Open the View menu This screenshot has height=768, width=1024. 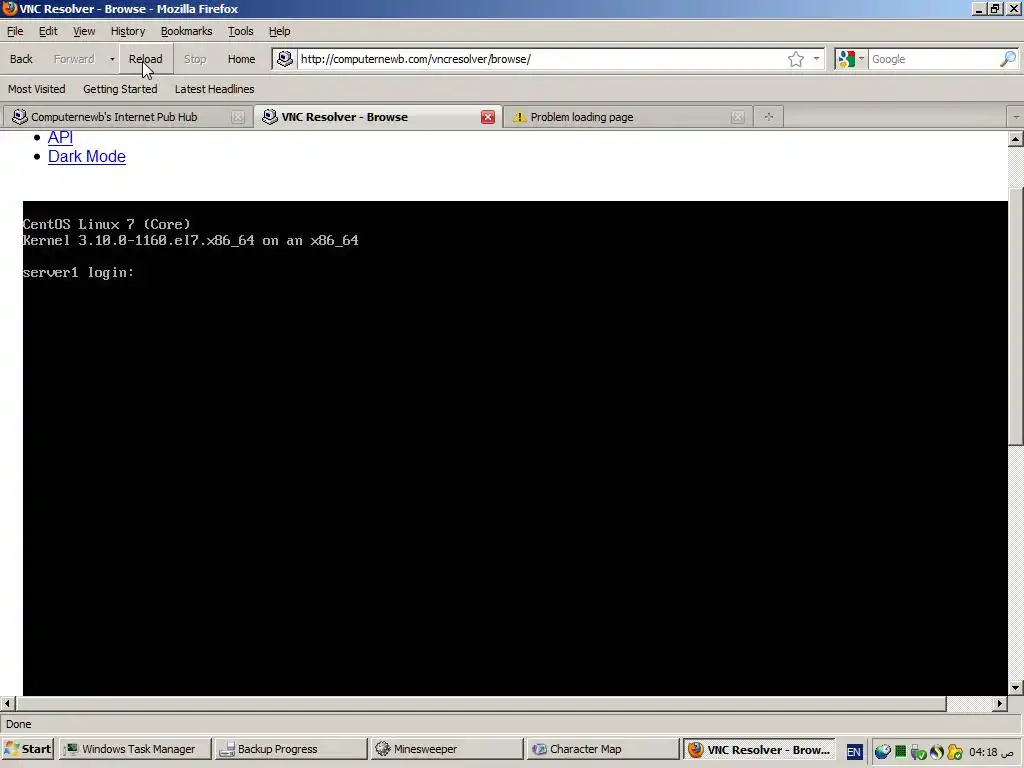pyautogui.click(x=84, y=31)
